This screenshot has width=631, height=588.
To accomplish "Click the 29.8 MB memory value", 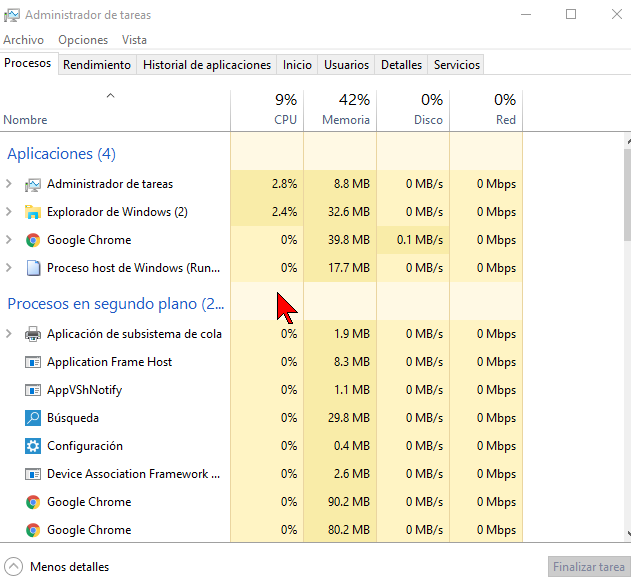I will [348, 418].
